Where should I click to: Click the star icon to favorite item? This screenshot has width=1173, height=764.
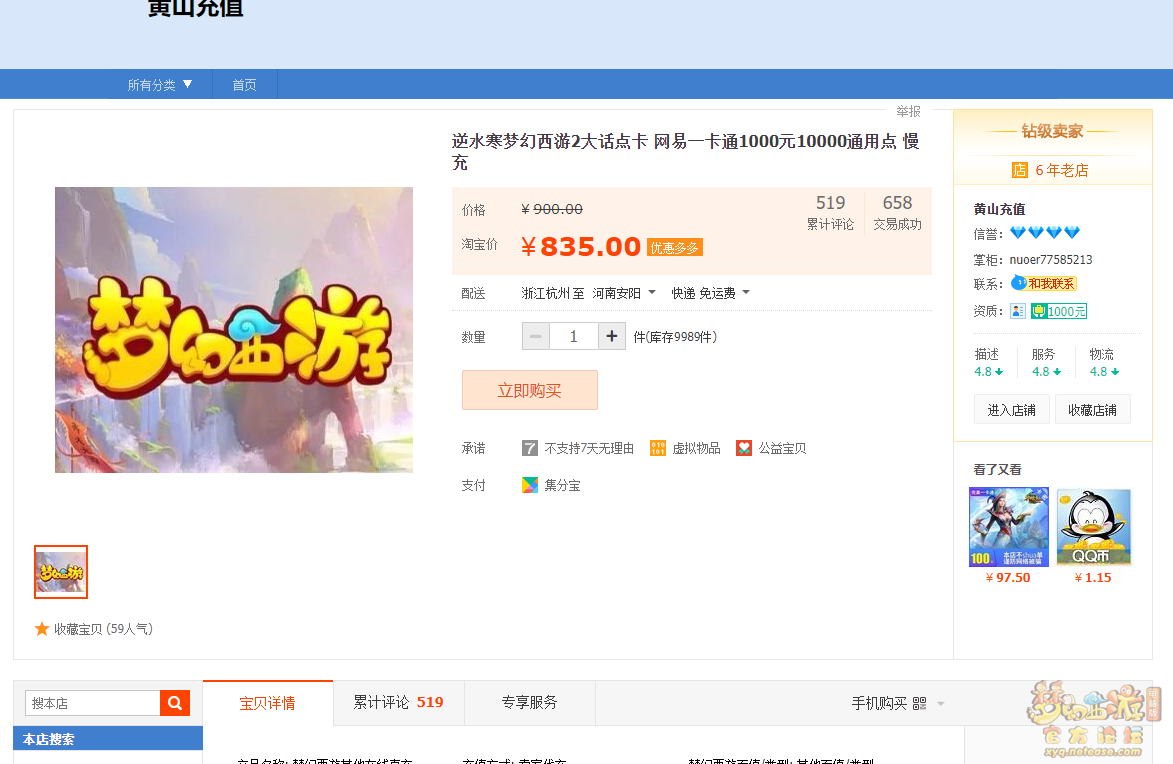42,629
